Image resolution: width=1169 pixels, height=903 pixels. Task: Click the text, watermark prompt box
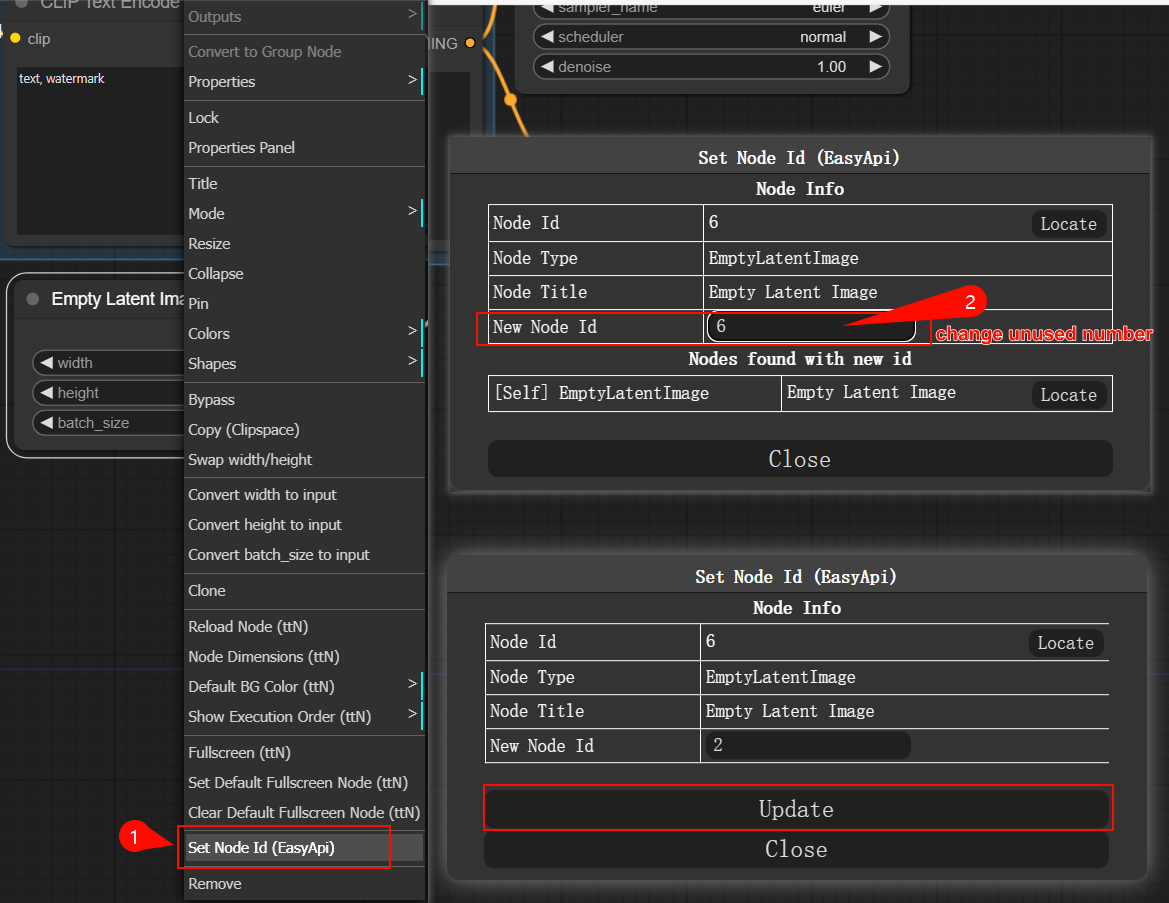tap(101, 151)
